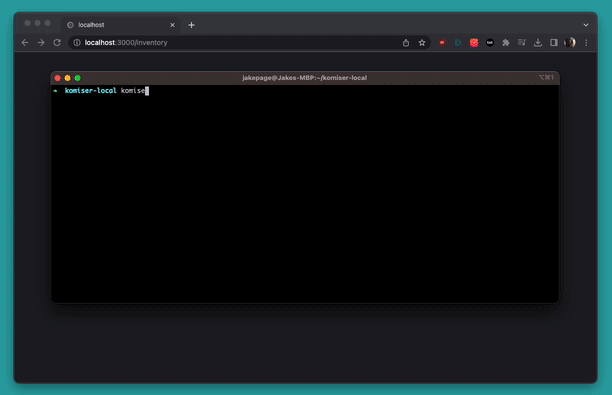Open a new browser tab
Viewport: 612px width, 395px height.
coord(191,25)
